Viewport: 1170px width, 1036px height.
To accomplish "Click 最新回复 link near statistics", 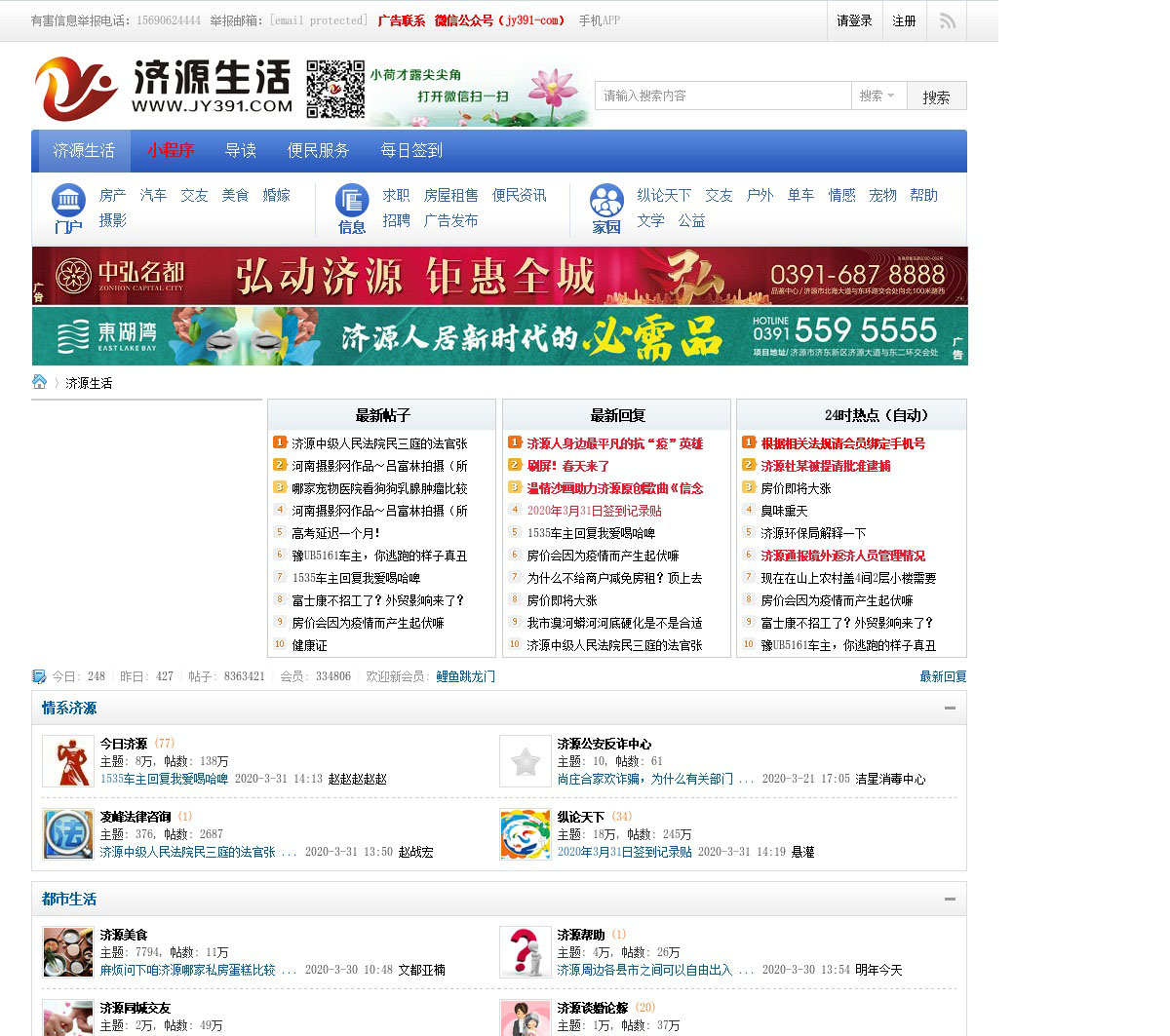I will click(x=943, y=676).
